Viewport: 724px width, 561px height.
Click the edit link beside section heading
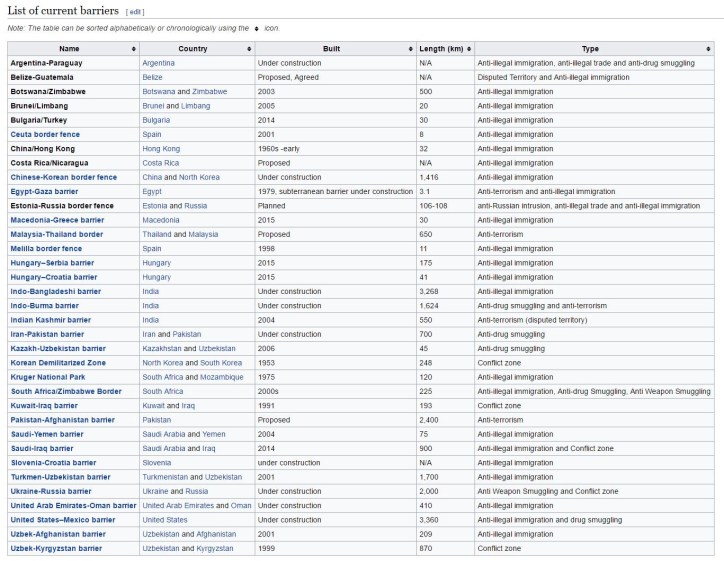(x=135, y=12)
